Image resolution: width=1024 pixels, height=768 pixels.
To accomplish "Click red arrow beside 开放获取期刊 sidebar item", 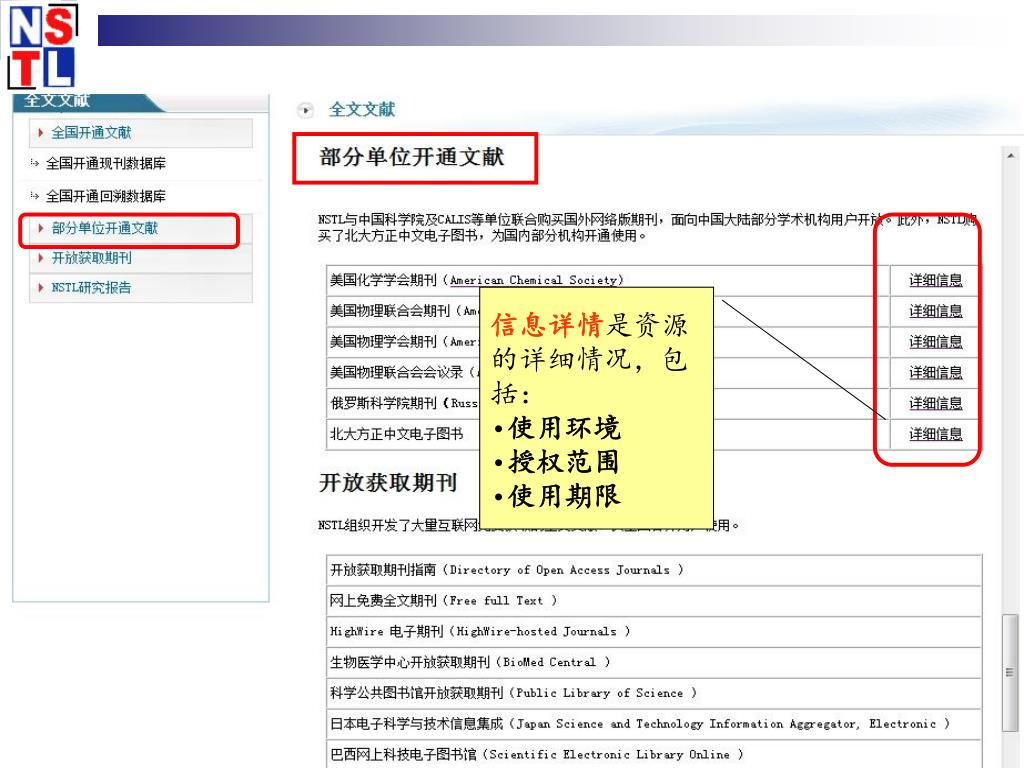I will (x=40, y=258).
